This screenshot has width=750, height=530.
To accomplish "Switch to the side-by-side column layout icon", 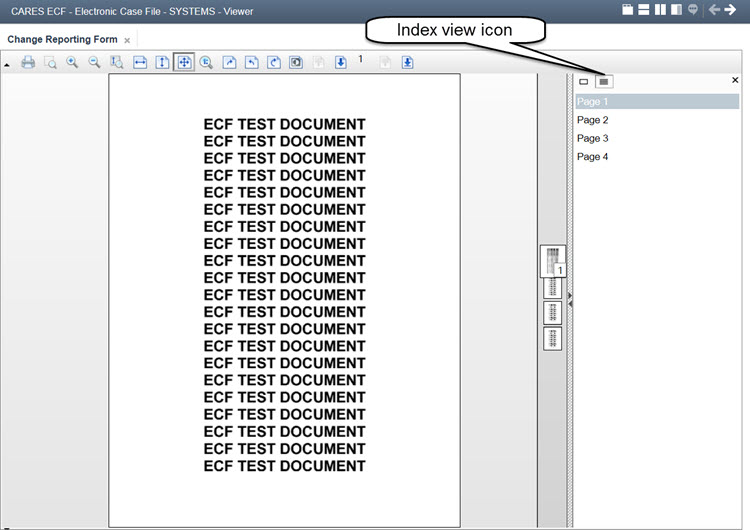I will pyautogui.click(x=660, y=10).
